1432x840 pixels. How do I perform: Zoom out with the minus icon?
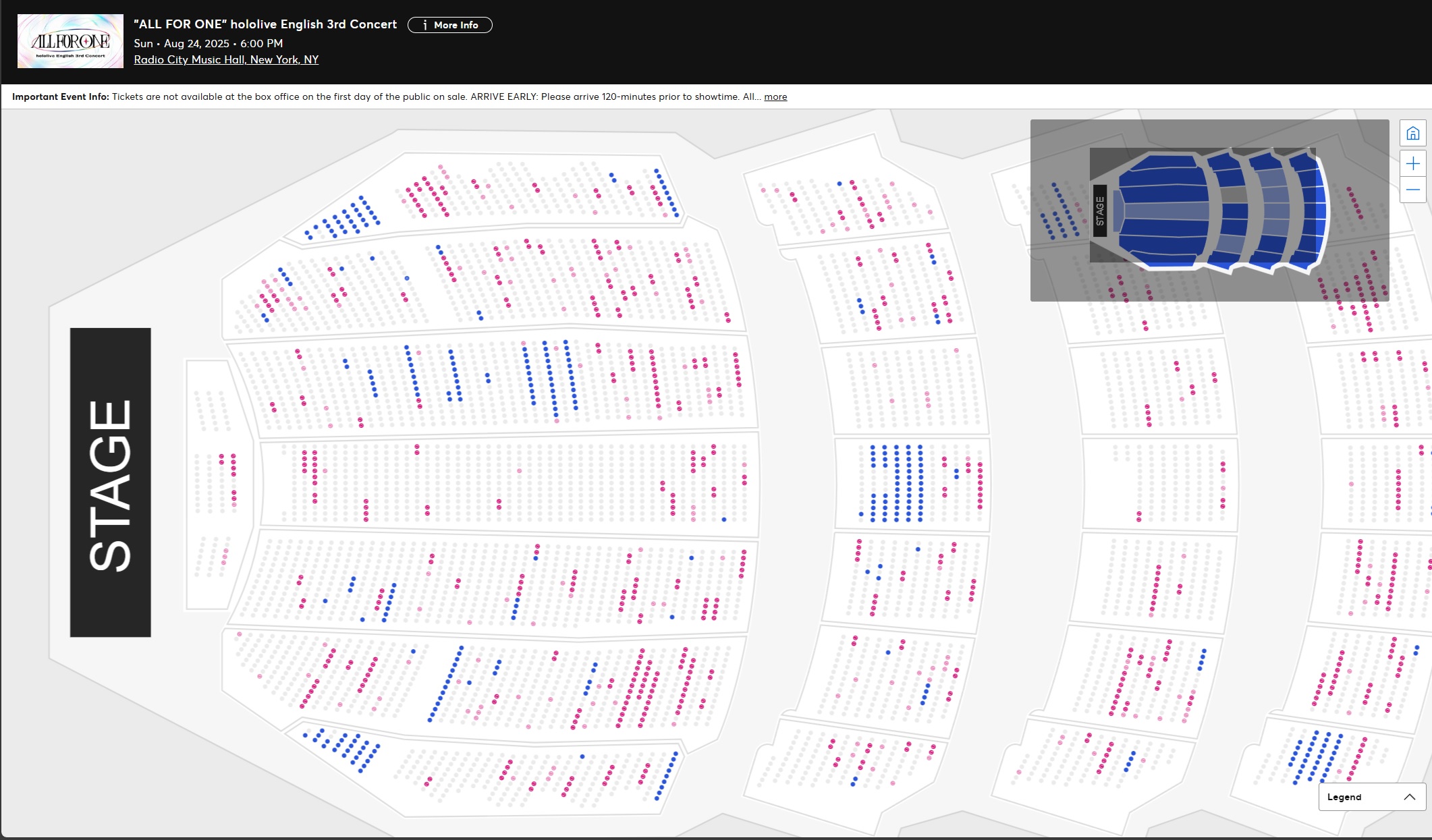pos(1412,190)
